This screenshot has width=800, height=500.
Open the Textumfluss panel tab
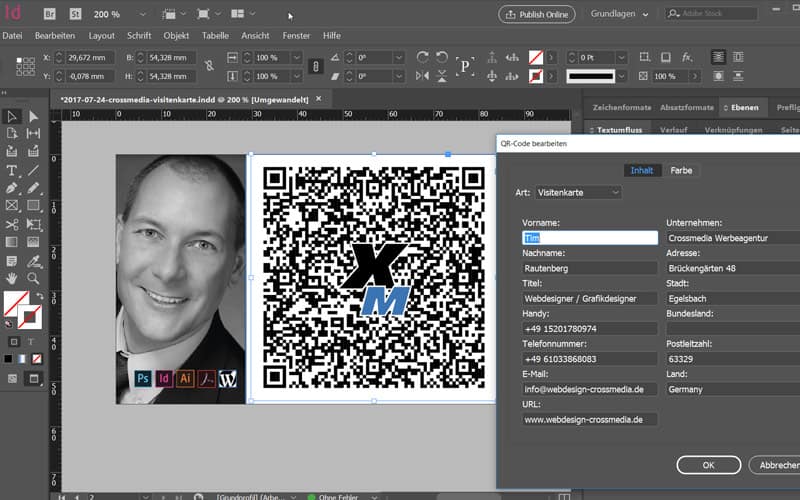619,130
